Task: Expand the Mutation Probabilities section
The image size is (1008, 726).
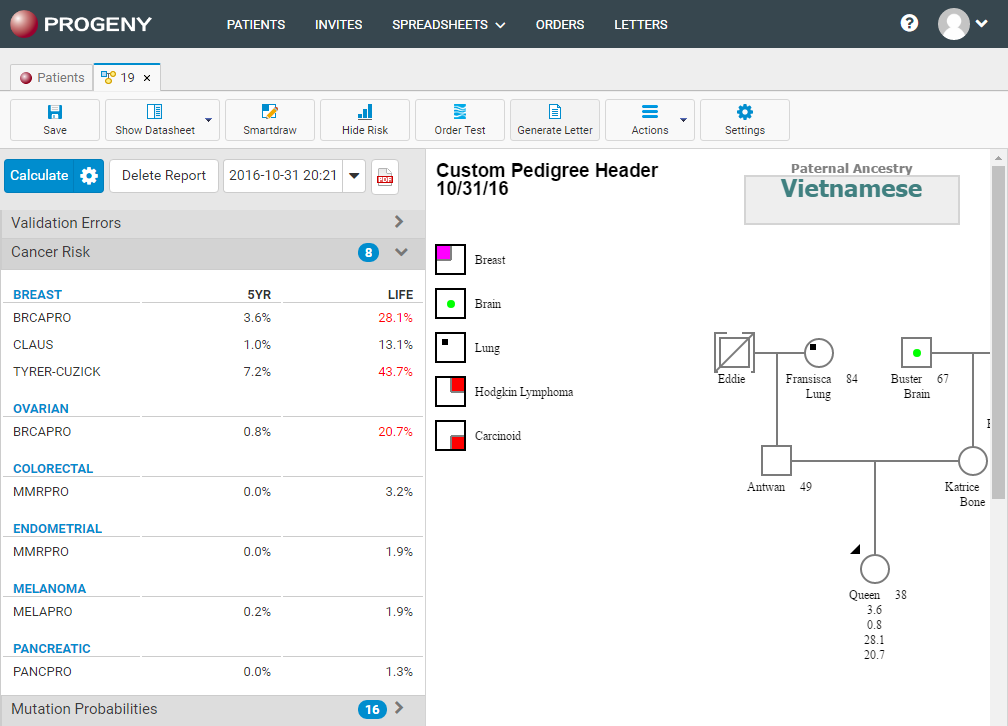Action: pyautogui.click(x=399, y=708)
